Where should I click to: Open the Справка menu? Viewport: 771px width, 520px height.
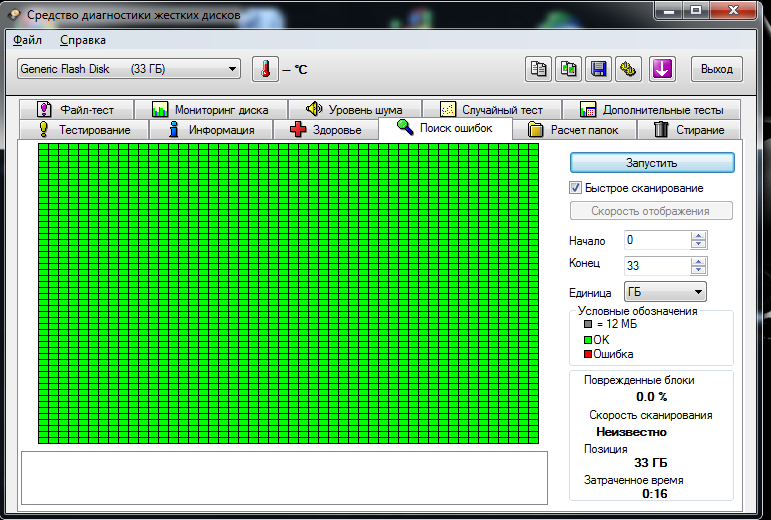tap(83, 40)
